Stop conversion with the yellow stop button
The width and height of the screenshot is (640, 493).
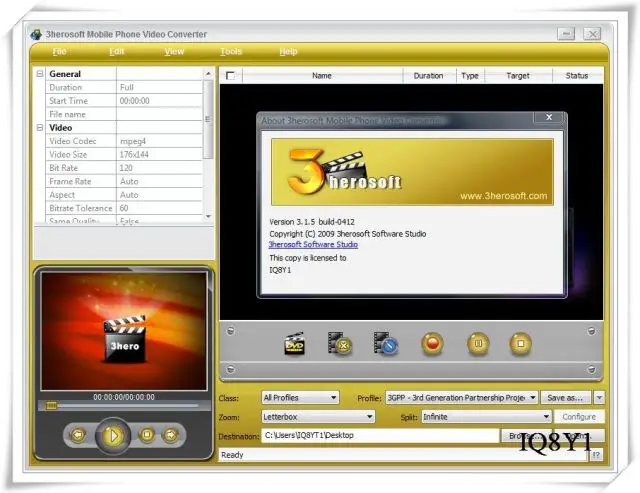521,344
